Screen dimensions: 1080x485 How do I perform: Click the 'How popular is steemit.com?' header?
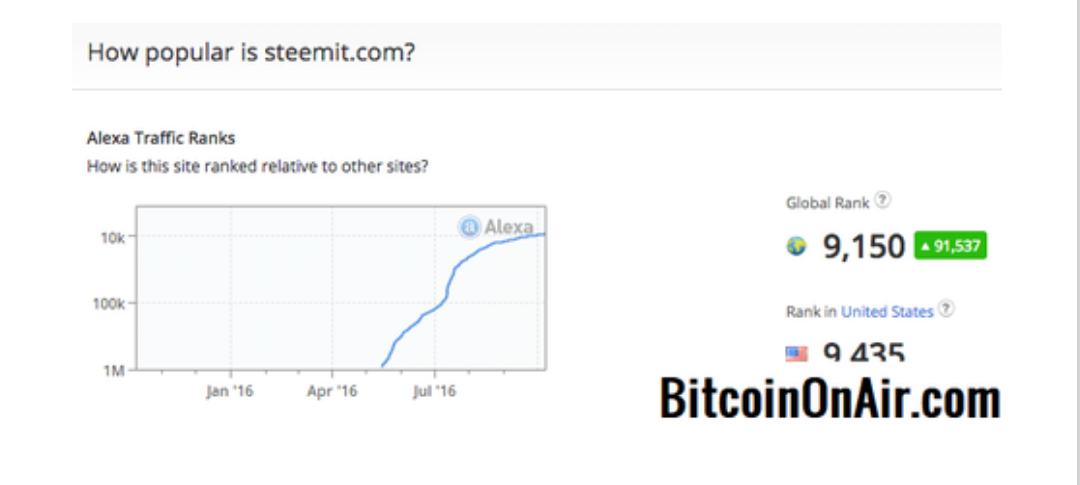251,52
